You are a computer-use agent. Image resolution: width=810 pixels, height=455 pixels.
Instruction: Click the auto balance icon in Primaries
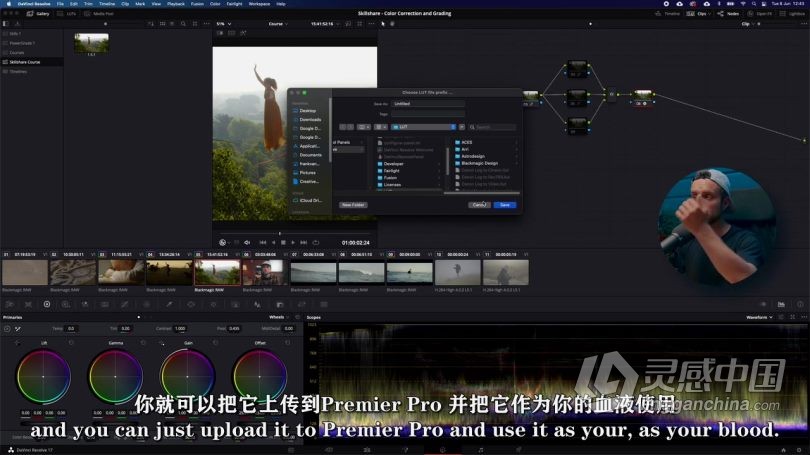tap(7, 329)
